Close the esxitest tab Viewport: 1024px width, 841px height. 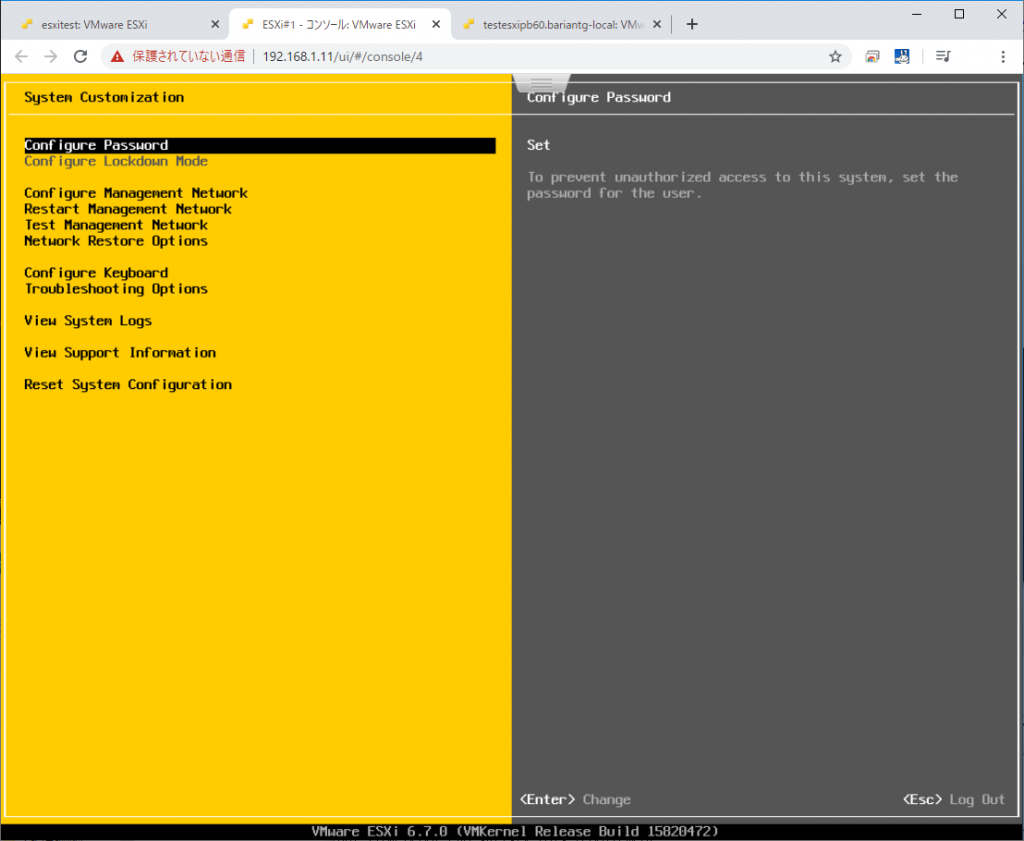pos(215,25)
